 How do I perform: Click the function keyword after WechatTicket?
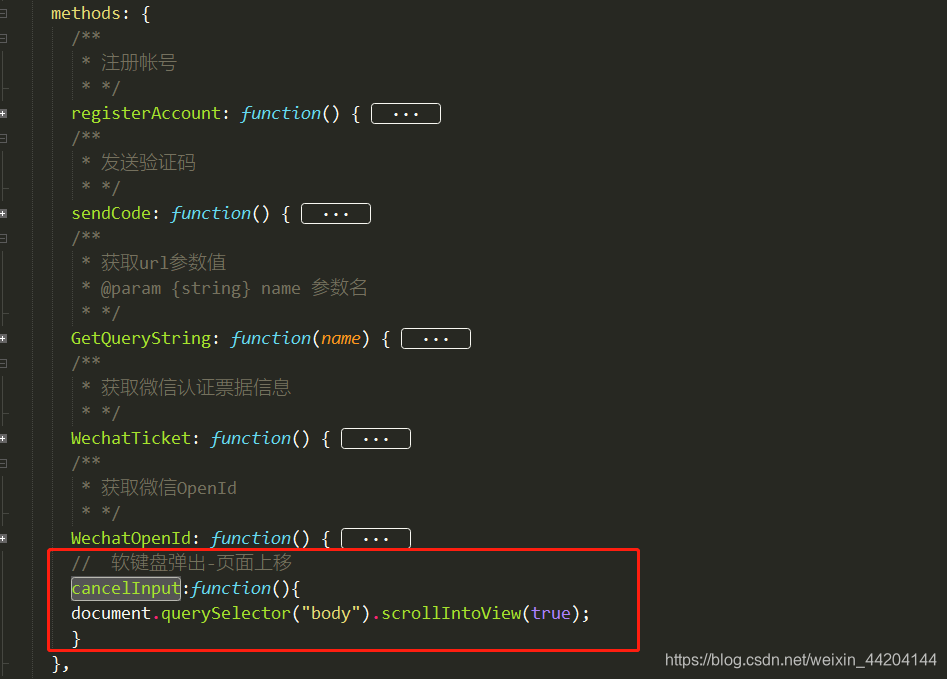251,438
